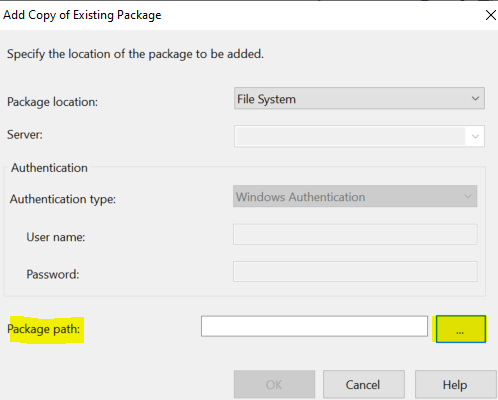
Task: Click the Authentication type chevron arrow
Action: pyautogui.click(x=468, y=196)
